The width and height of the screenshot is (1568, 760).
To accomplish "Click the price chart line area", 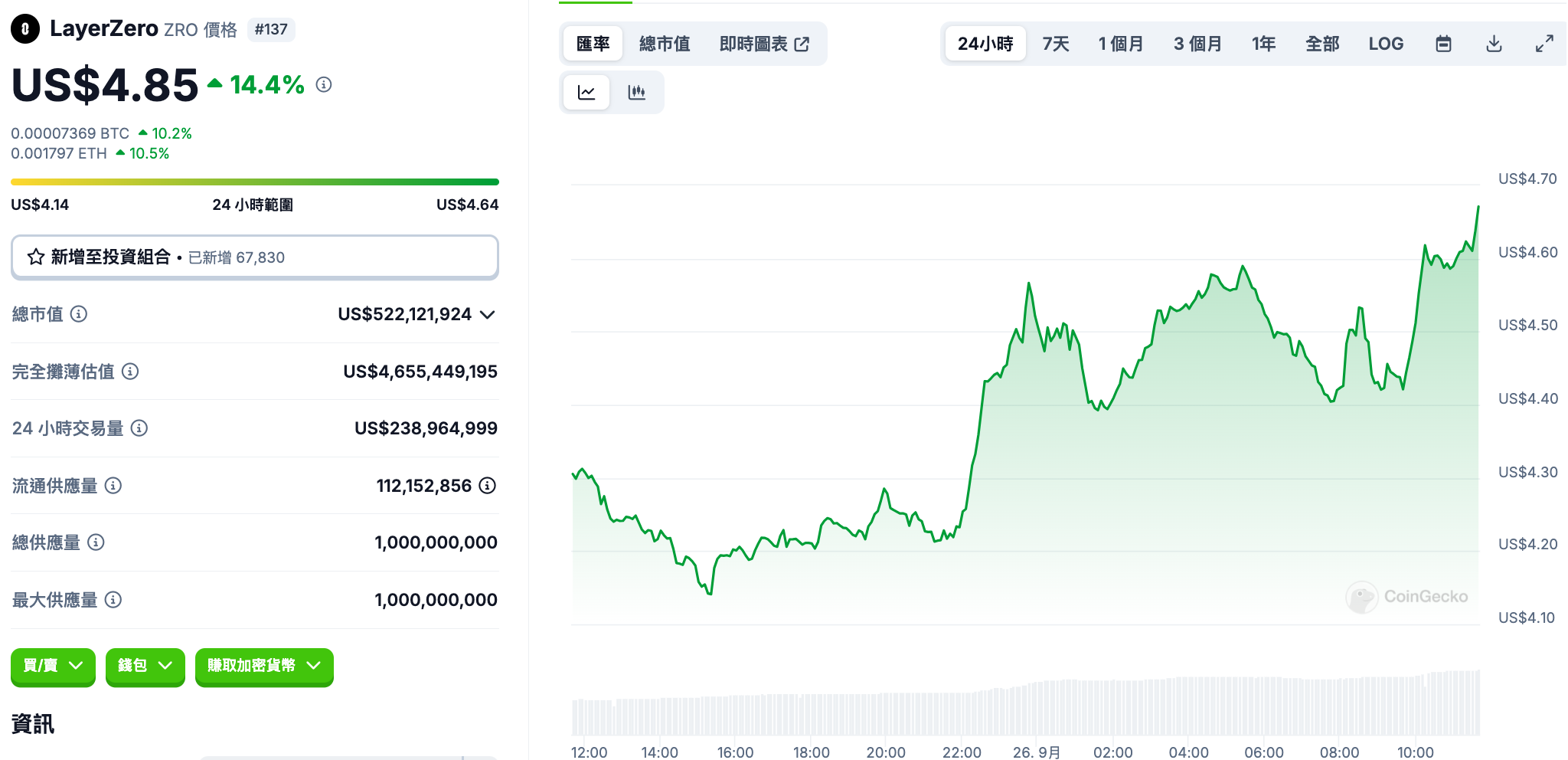I will tap(1025, 406).
